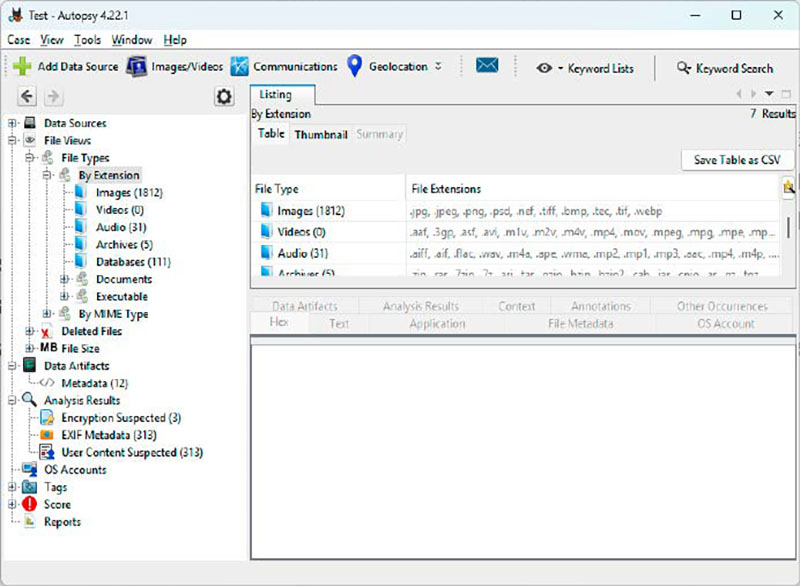Select Images (1812) in the tree
This screenshot has height=586, width=800.
tap(129, 193)
